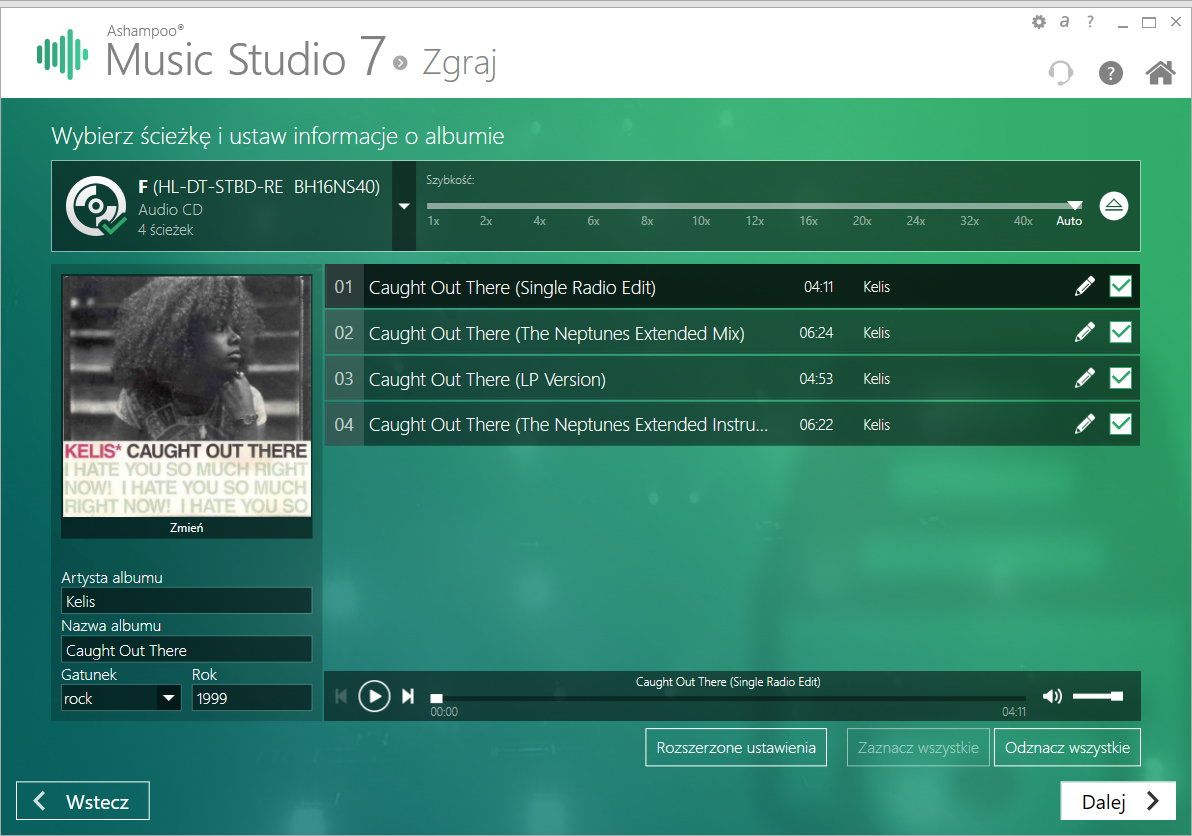Viewport: 1192px width, 836px height.
Task: Click the 16x speed label
Action: [x=808, y=221]
